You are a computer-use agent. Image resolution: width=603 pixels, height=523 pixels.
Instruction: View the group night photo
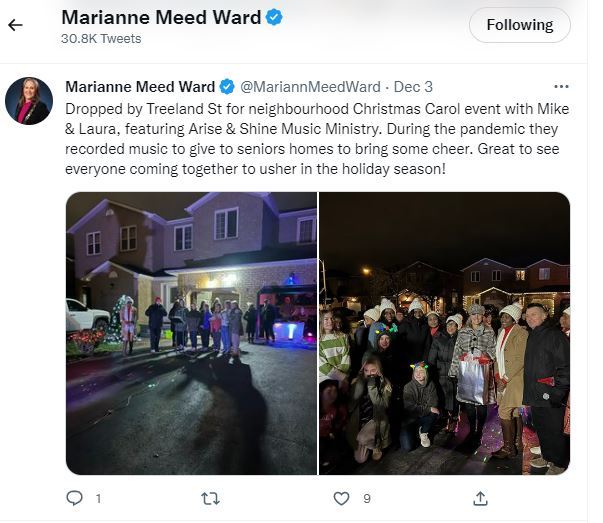click(445, 333)
